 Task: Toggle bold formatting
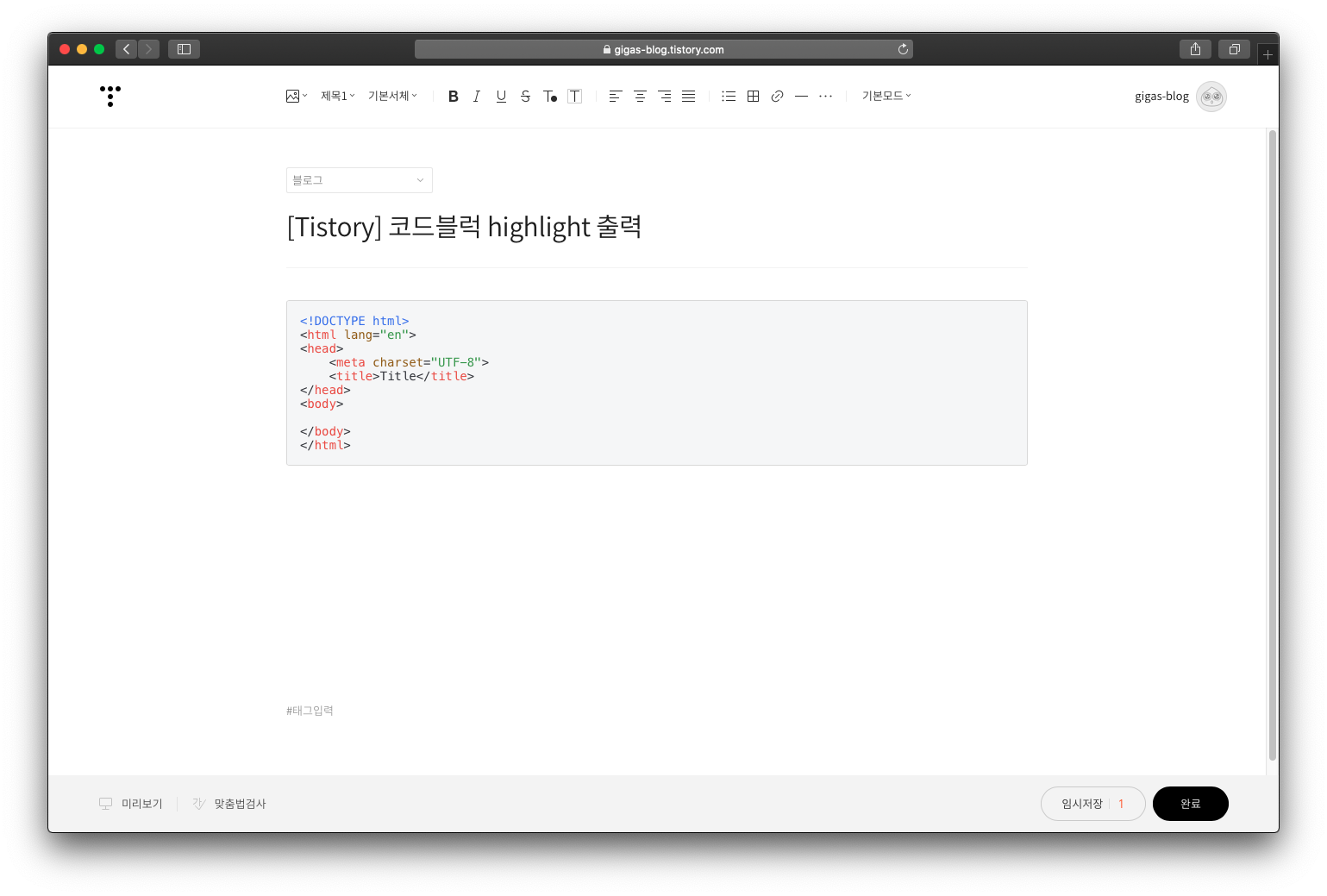click(453, 97)
